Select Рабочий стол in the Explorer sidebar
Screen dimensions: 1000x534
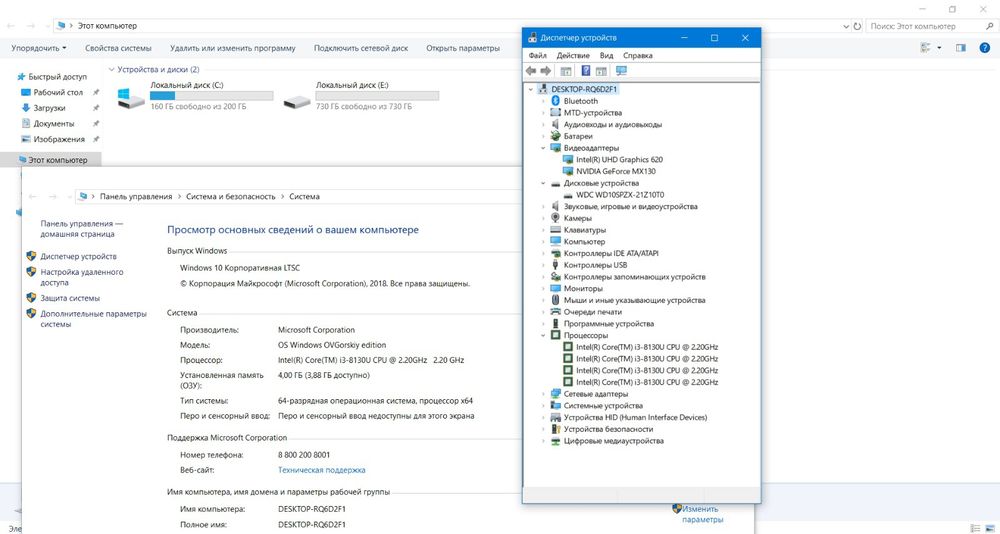tap(57, 93)
